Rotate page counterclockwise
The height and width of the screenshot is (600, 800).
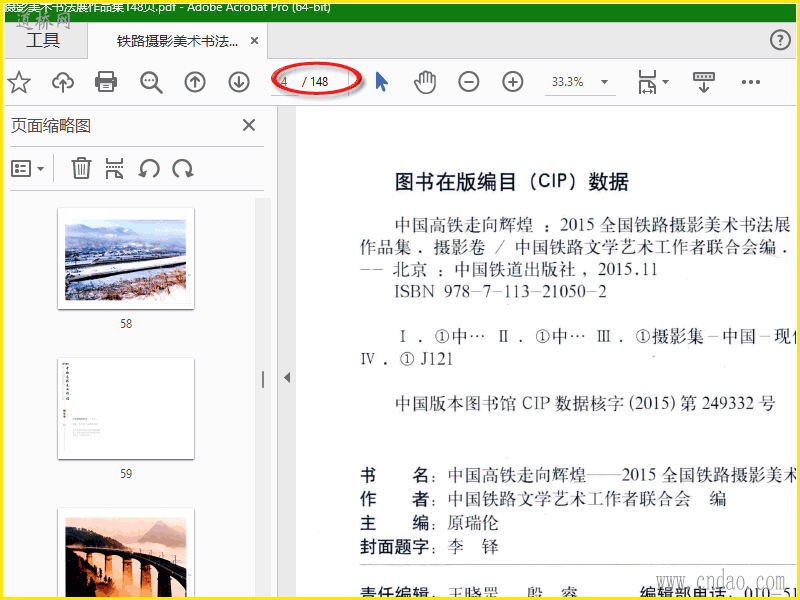(x=149, y=168)
